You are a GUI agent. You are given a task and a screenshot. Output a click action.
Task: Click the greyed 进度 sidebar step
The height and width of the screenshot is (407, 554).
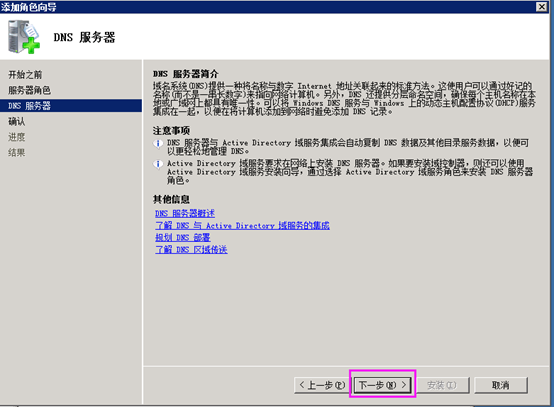click(17, 137)
